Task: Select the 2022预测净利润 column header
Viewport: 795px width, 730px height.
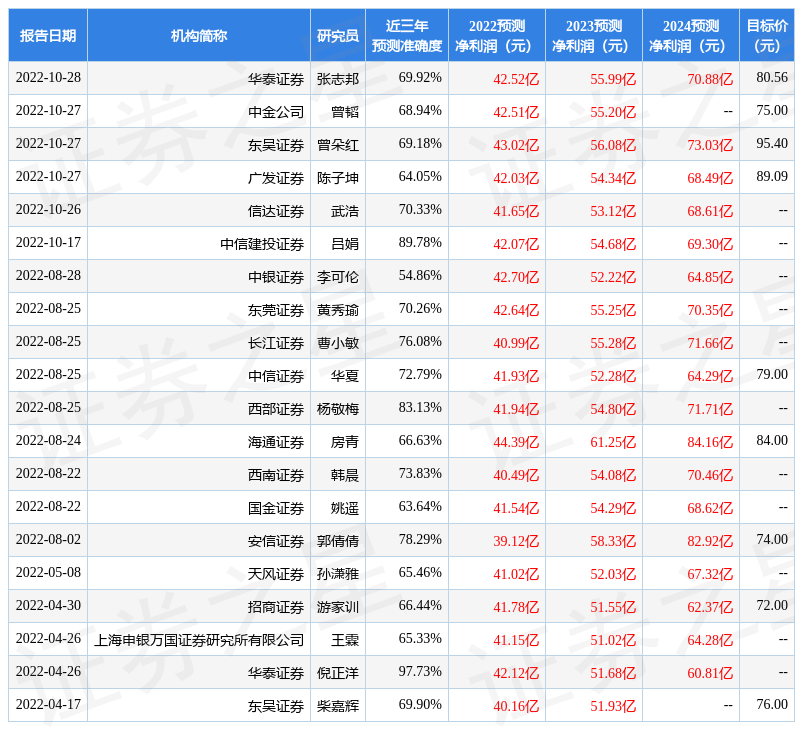Action: click(x=496, y=36)
